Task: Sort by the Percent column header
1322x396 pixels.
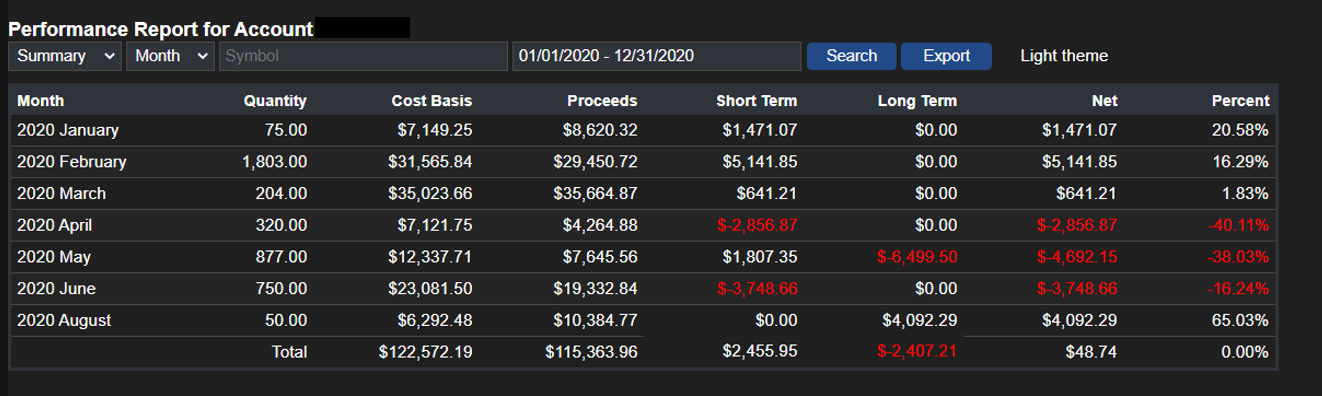Action: (1240, 101)
